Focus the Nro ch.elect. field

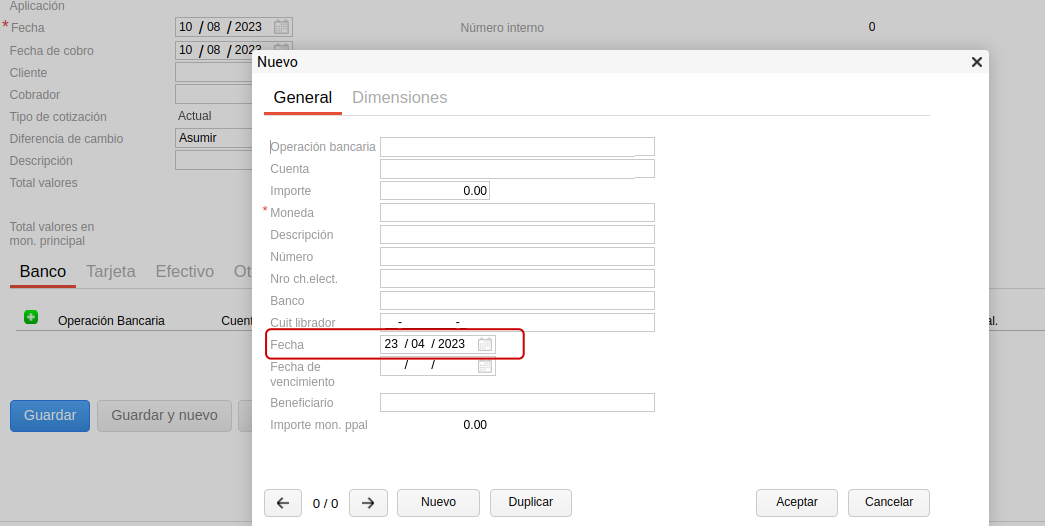517,279
